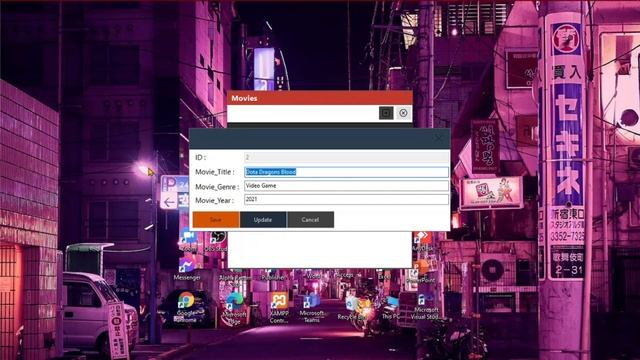
Task: Click the Cancel button in the form
Action: coord(310,220)
